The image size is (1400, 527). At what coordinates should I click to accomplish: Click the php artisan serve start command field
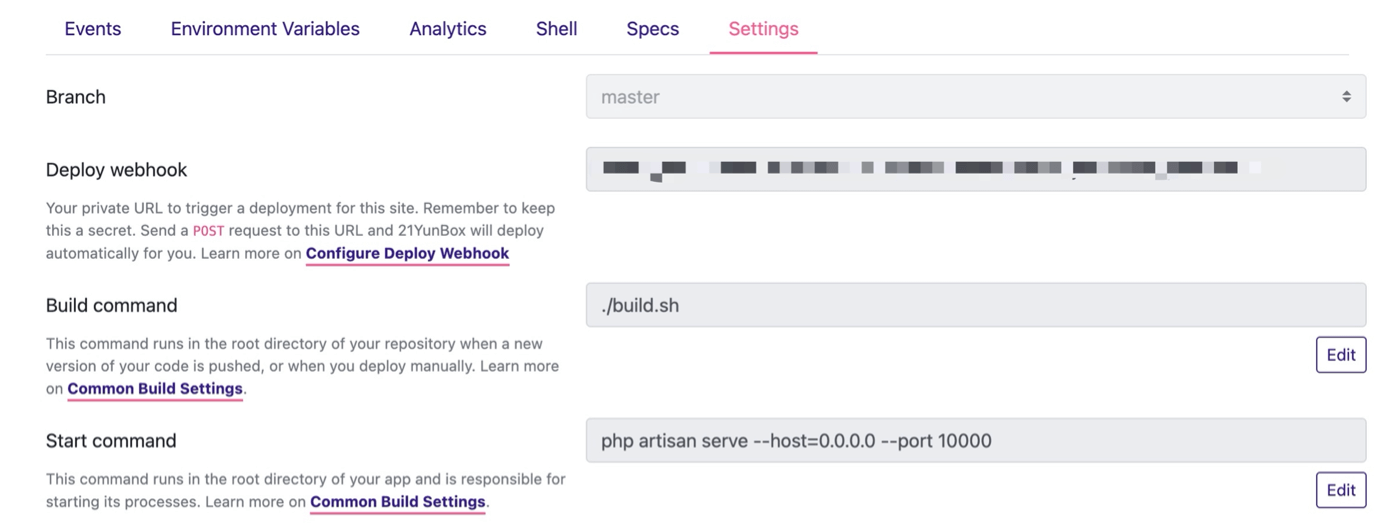[x=975, y=440]
